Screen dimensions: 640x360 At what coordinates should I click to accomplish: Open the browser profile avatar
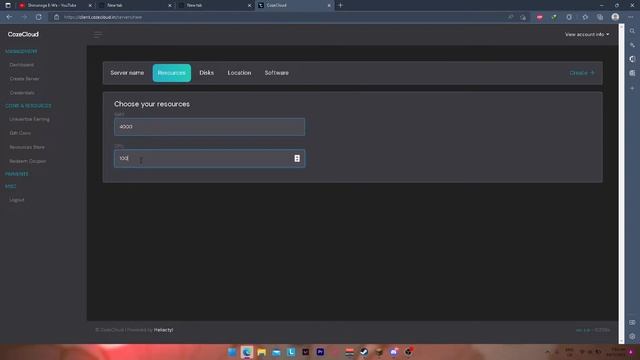pos(615,17)
